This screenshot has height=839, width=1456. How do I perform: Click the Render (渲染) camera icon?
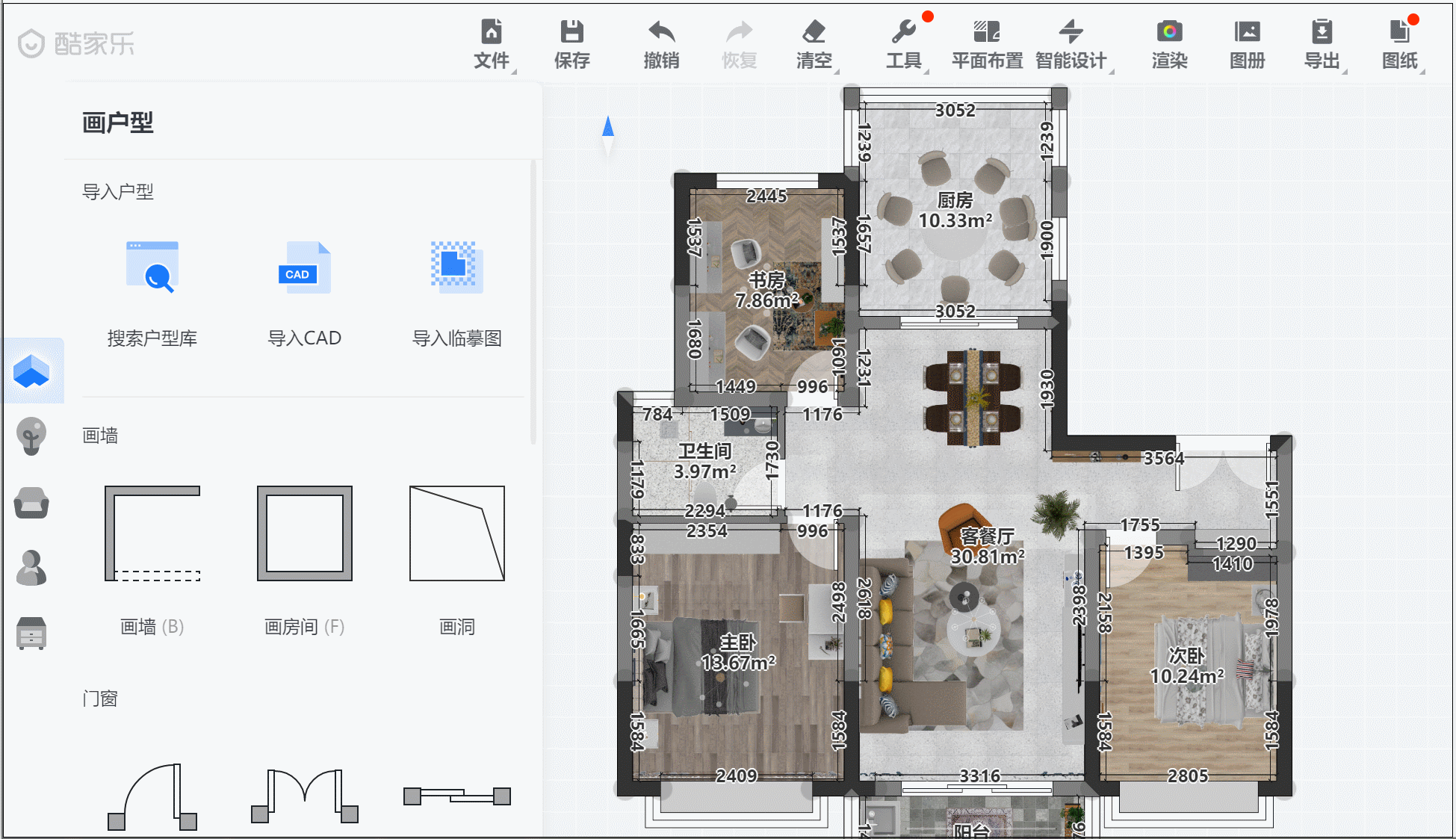(1169, 33)
